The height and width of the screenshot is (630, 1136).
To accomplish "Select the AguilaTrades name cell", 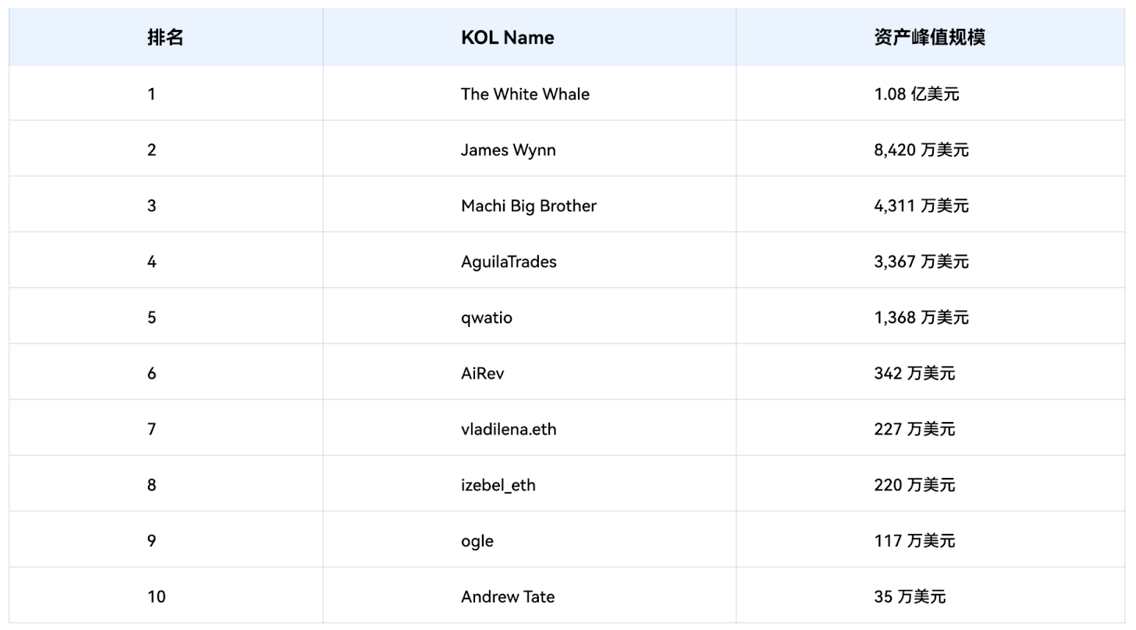I will click(x=508, y=262).
